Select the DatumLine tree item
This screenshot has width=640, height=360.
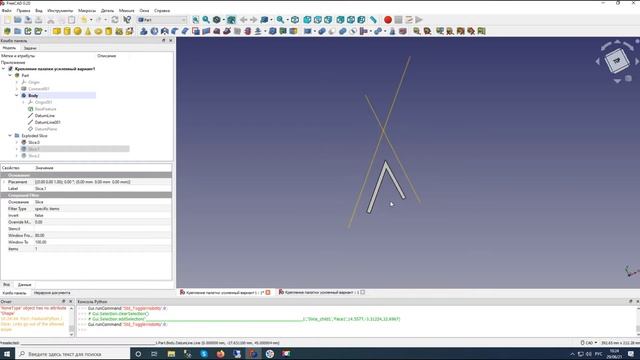pyautogui.click(x=44, y=116)
